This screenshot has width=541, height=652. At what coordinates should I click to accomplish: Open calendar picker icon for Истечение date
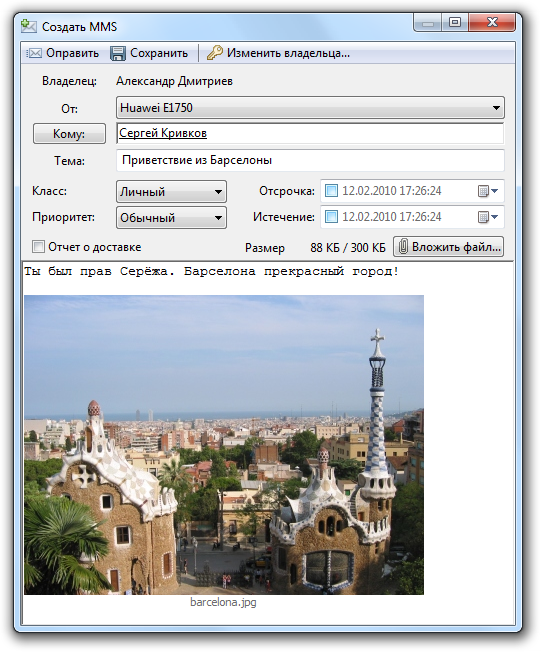tap(487, 217)
